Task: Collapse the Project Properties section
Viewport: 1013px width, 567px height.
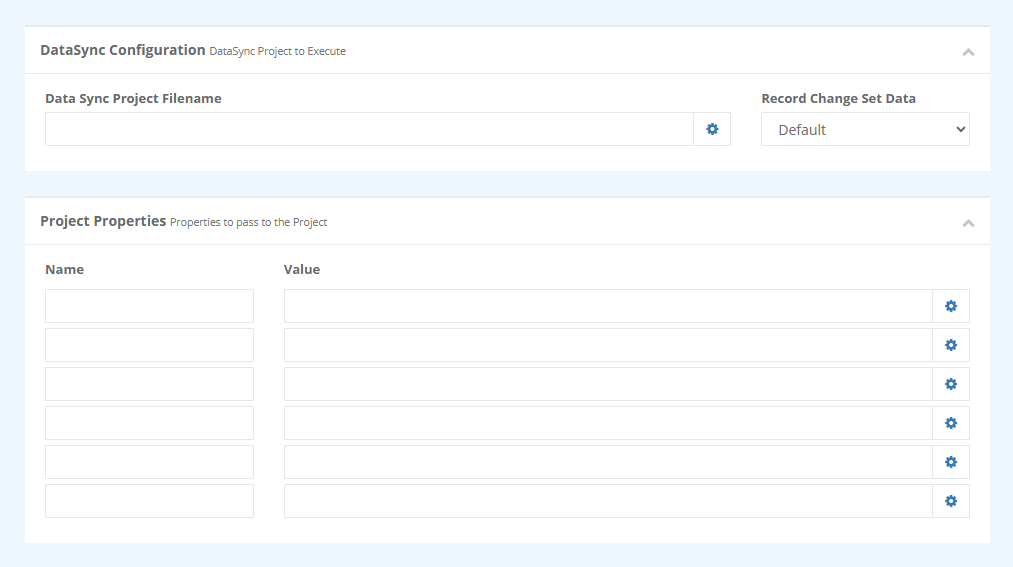Action: click(968, 223)
